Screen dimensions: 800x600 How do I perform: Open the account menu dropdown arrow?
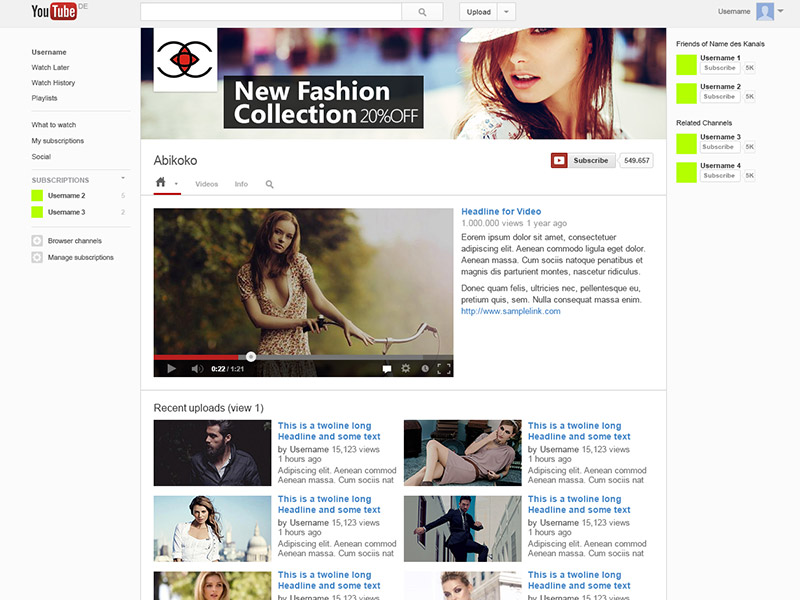781,11
